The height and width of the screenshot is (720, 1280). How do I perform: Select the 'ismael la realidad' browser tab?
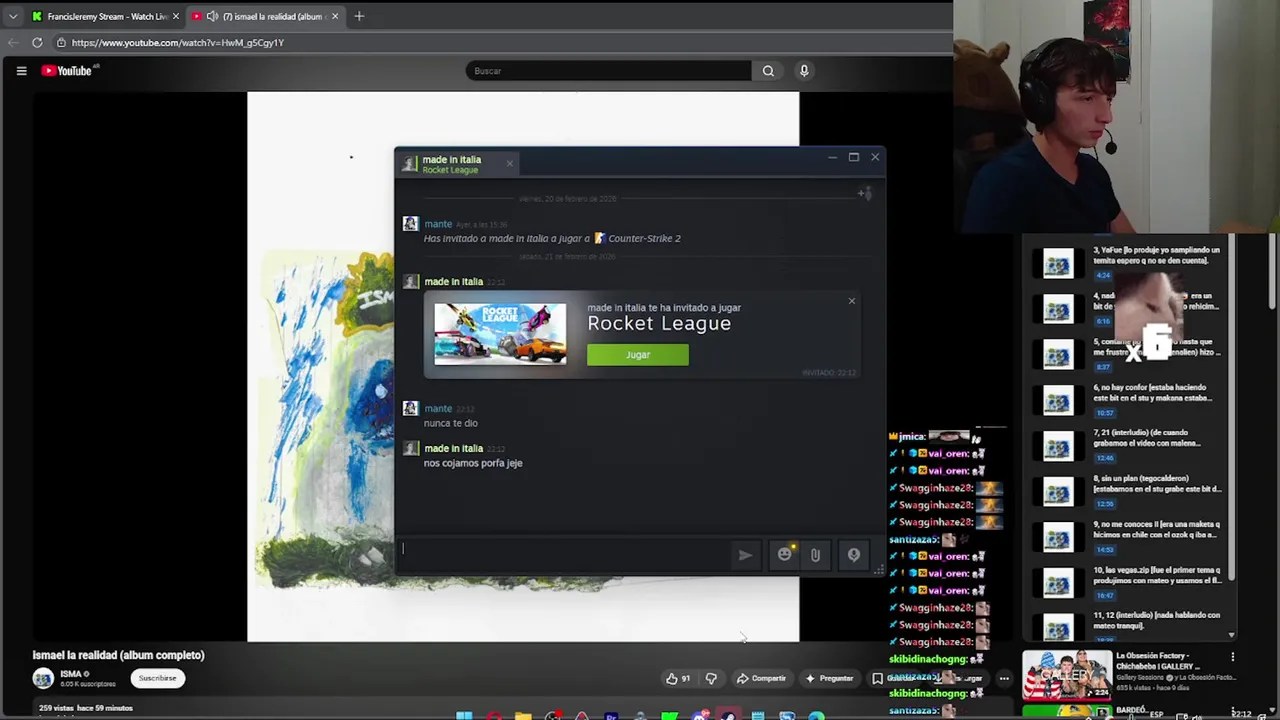(265, 16)
